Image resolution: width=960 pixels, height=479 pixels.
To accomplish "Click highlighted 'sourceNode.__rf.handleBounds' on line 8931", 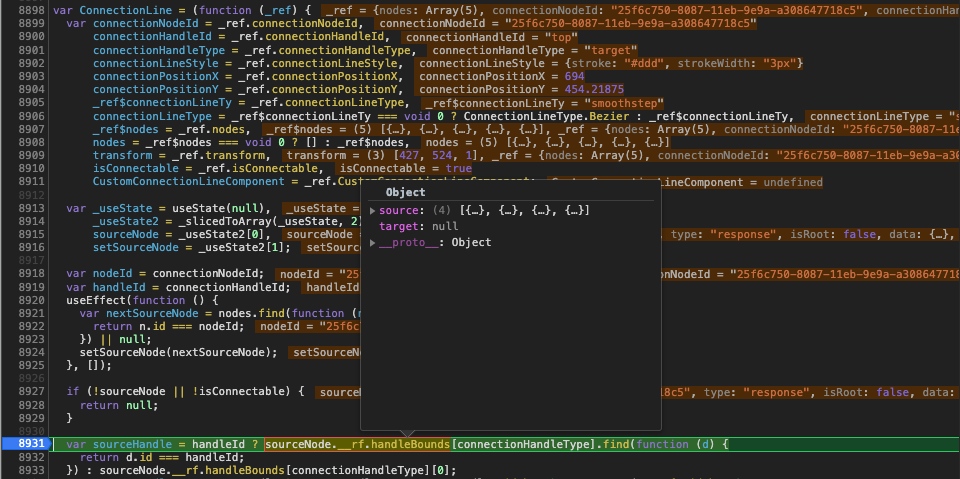I will pyautogui.click(x=358, y=444).
